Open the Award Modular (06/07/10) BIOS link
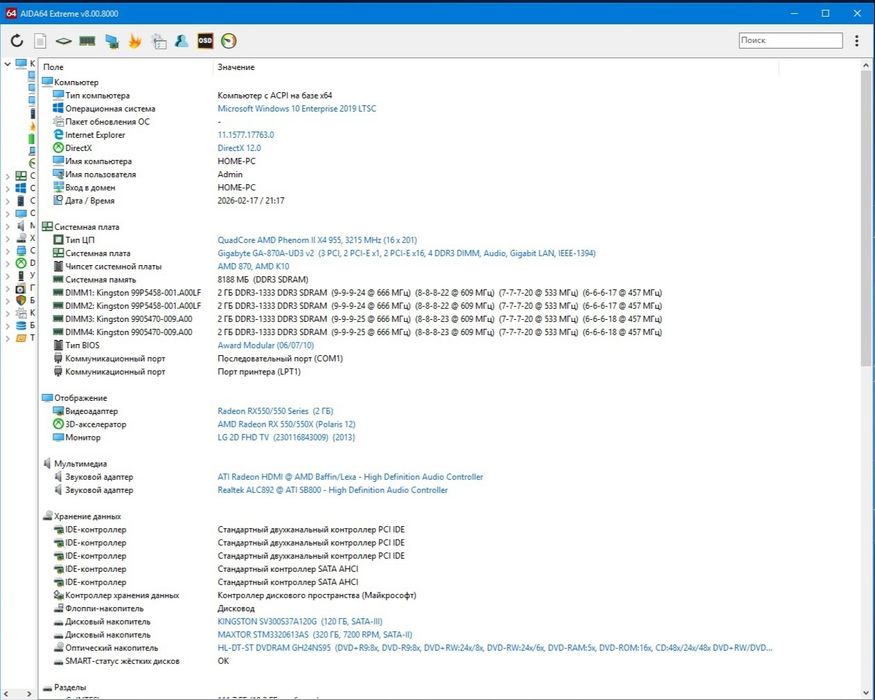Viewport: 875px width, 700px height. (266, 345)
